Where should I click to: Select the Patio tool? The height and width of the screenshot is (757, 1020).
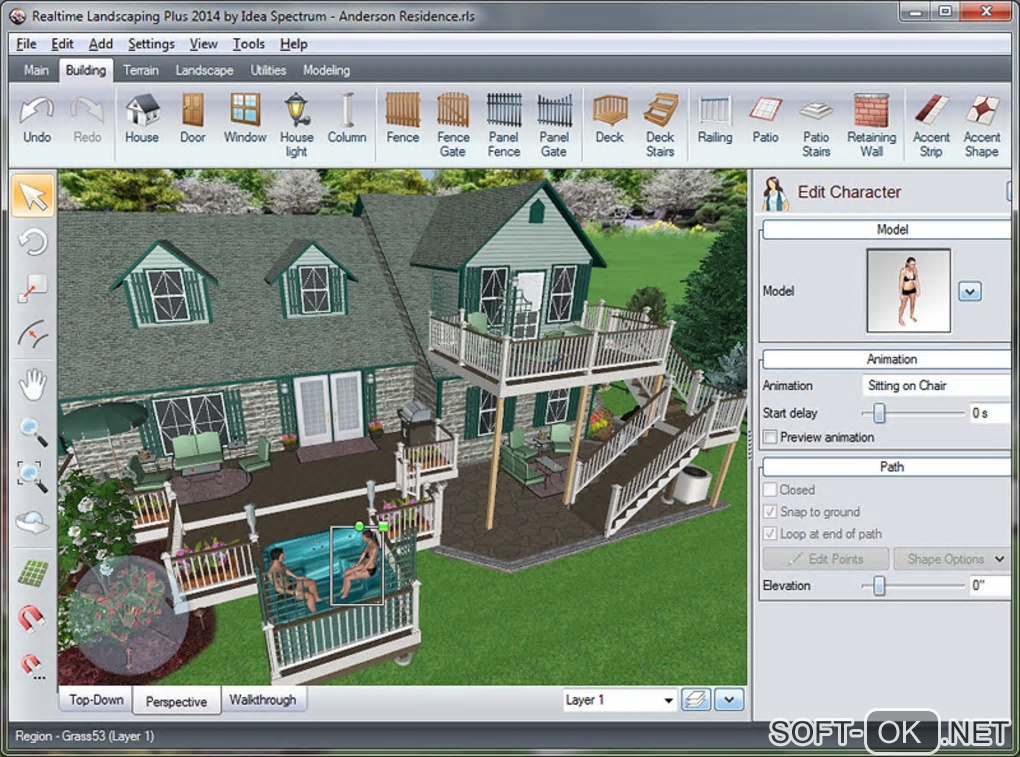click(x=766, y=119)
